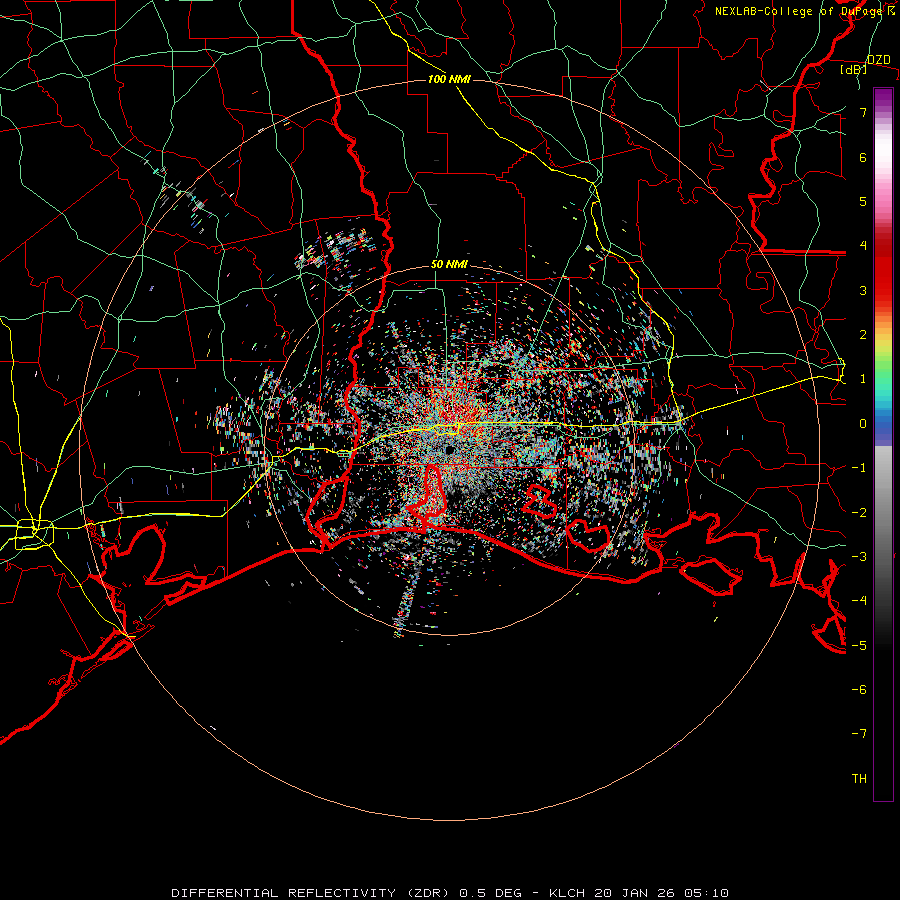
Task: Click the "50 NMI" range ring label
Action: coord(449,265)
